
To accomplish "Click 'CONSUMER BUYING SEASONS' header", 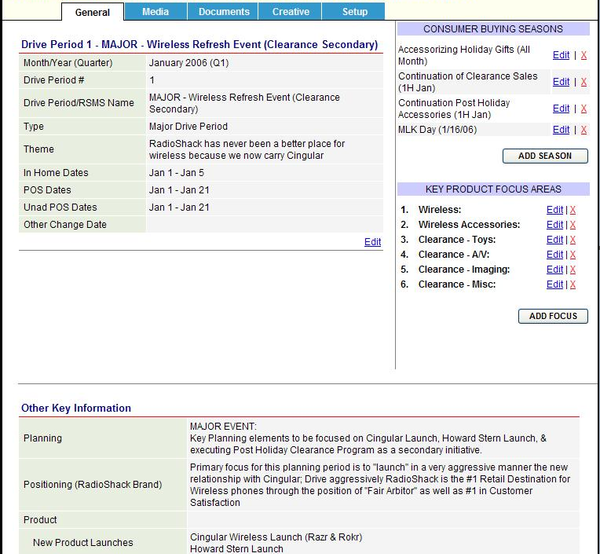I will pos(493,29).
